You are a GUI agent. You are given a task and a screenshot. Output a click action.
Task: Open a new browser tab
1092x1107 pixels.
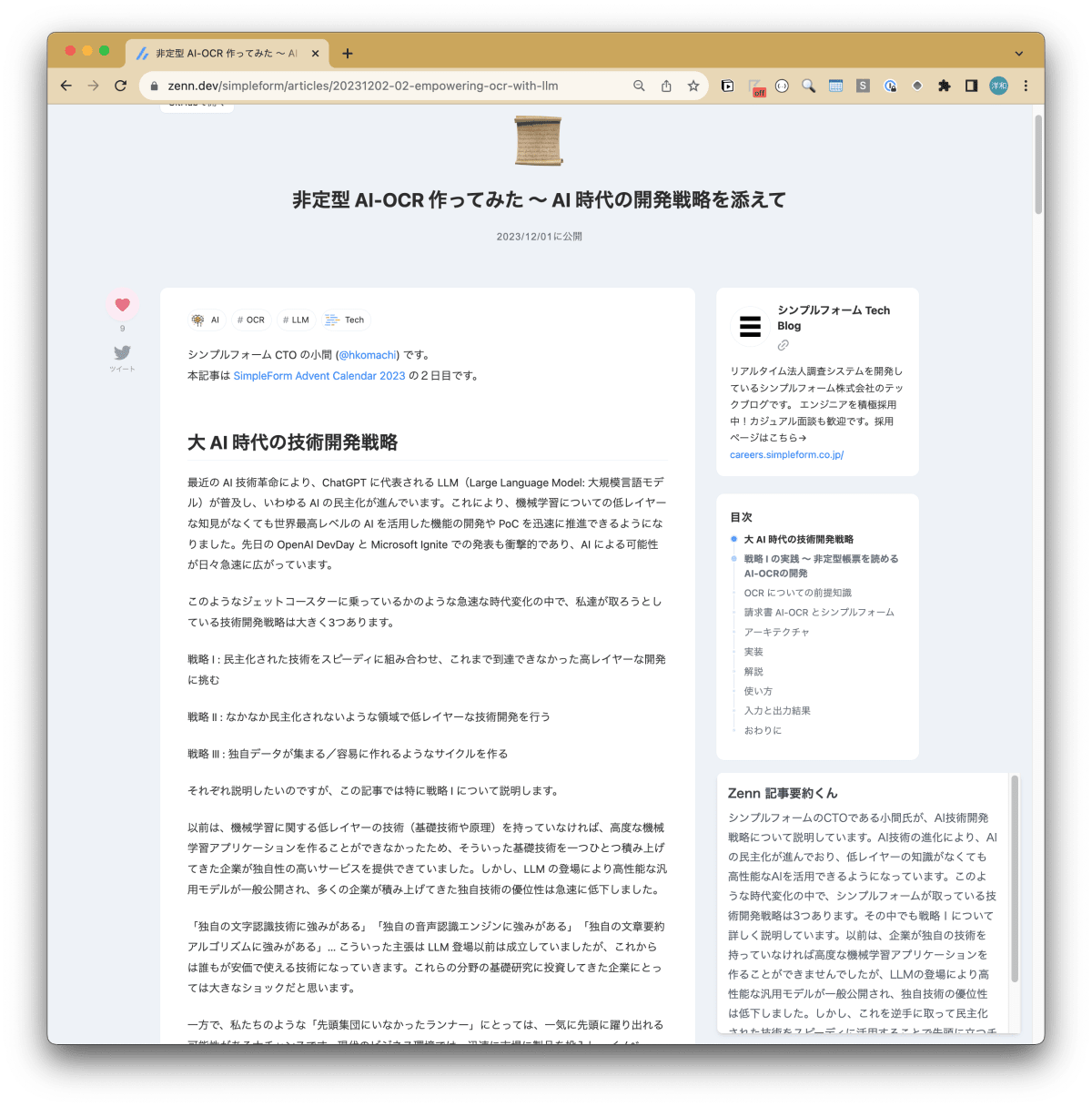point(348,54)
